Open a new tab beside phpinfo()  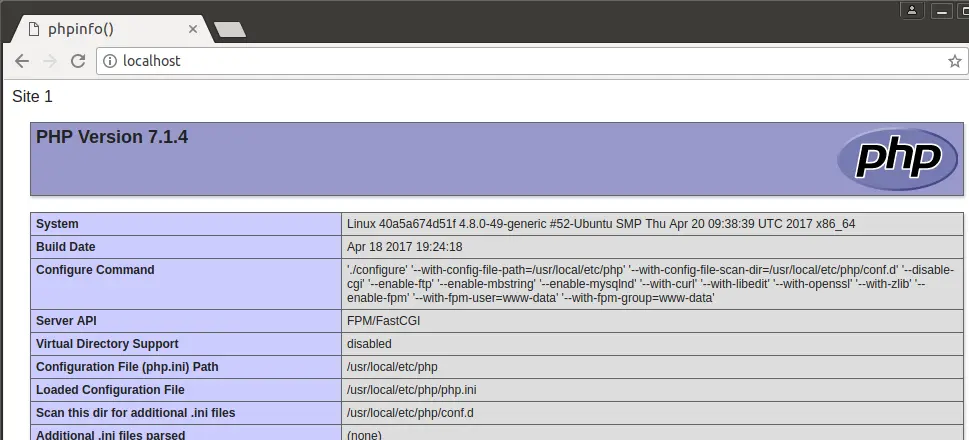coord(230,29)
